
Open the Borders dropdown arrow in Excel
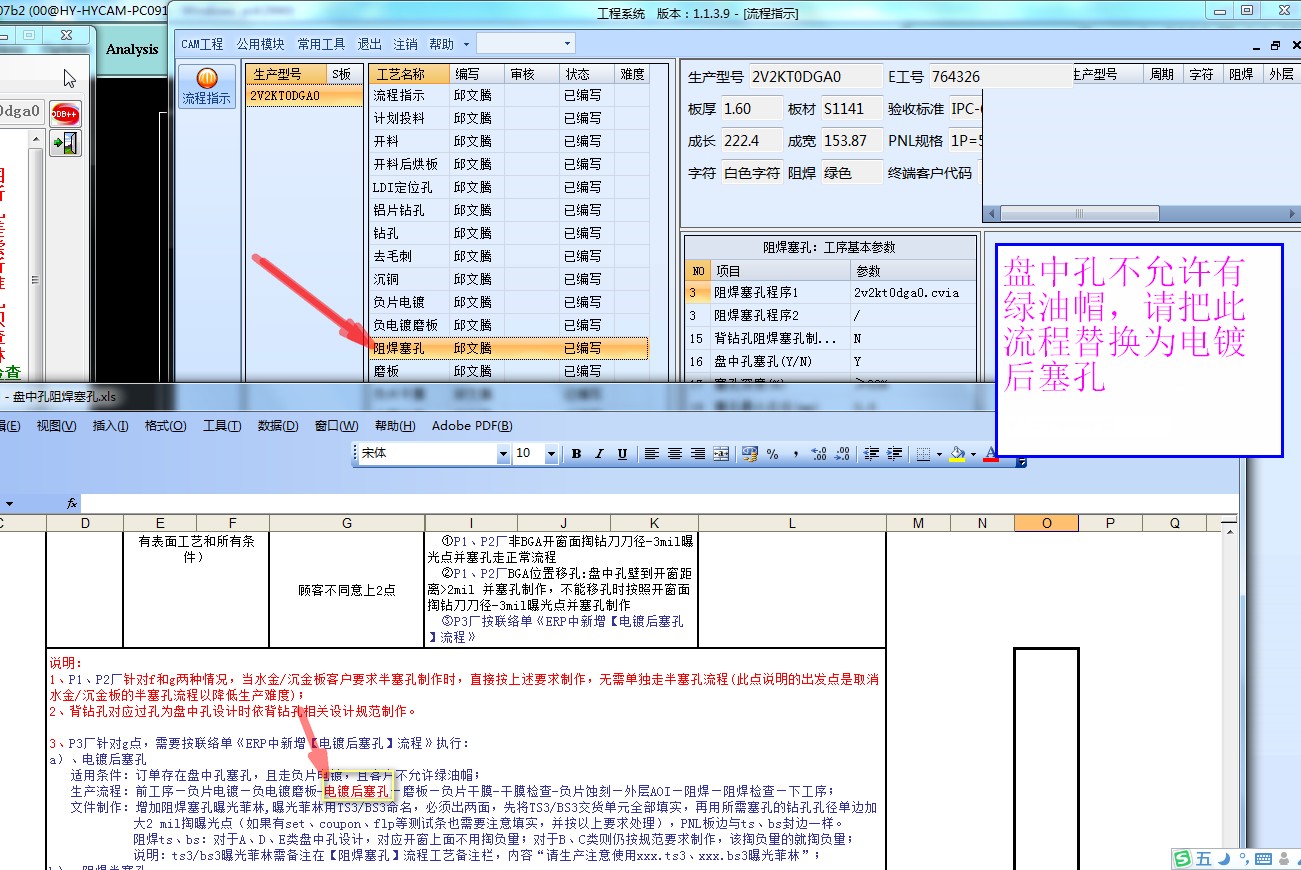938,454
